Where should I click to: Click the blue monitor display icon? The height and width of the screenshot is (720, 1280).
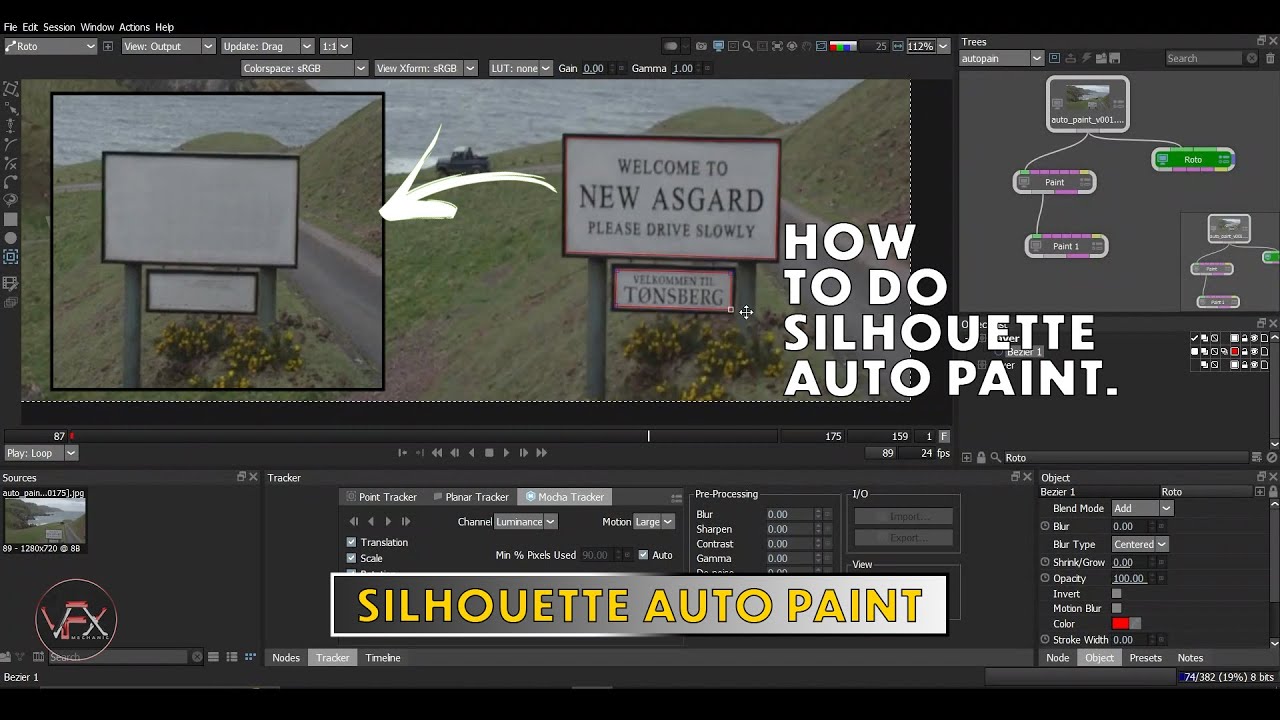718,46
